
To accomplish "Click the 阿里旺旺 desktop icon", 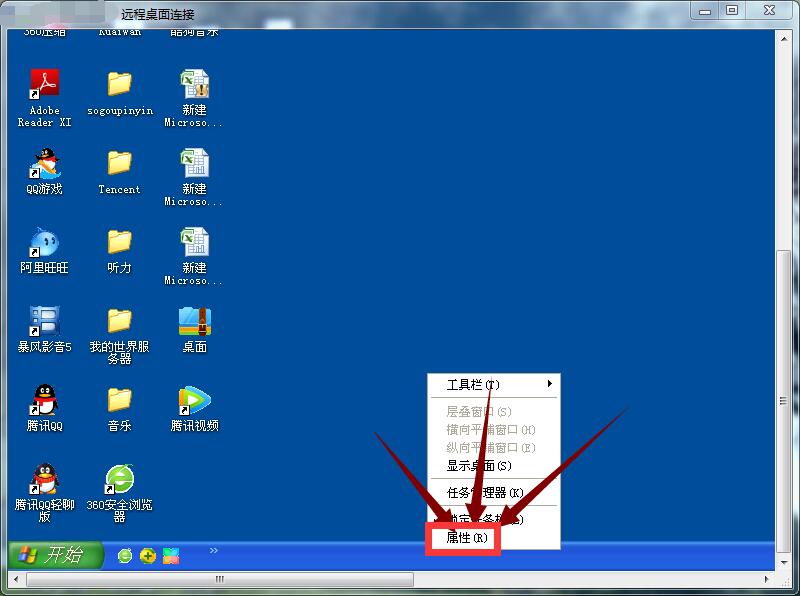I will (44, 242).
